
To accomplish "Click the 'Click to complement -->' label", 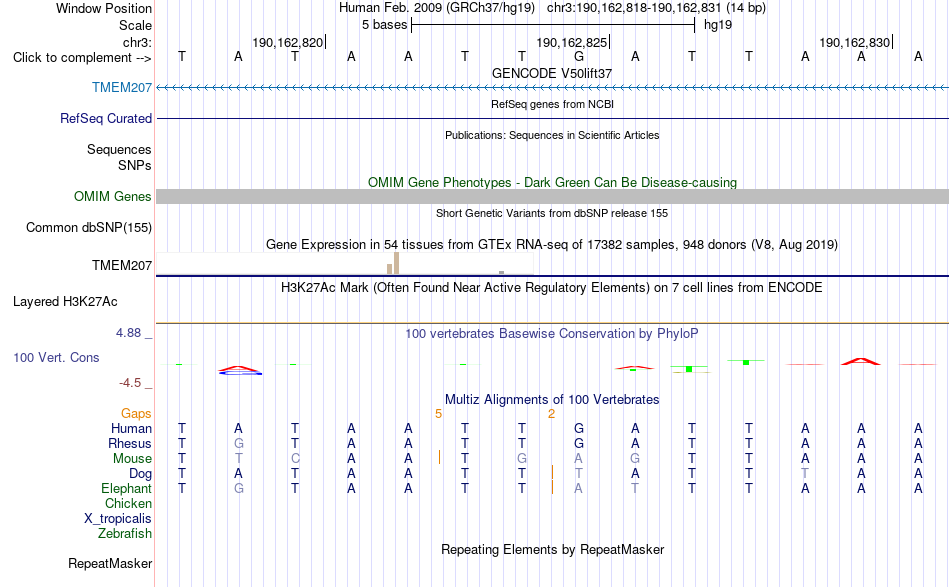I will tap(82, 58).
